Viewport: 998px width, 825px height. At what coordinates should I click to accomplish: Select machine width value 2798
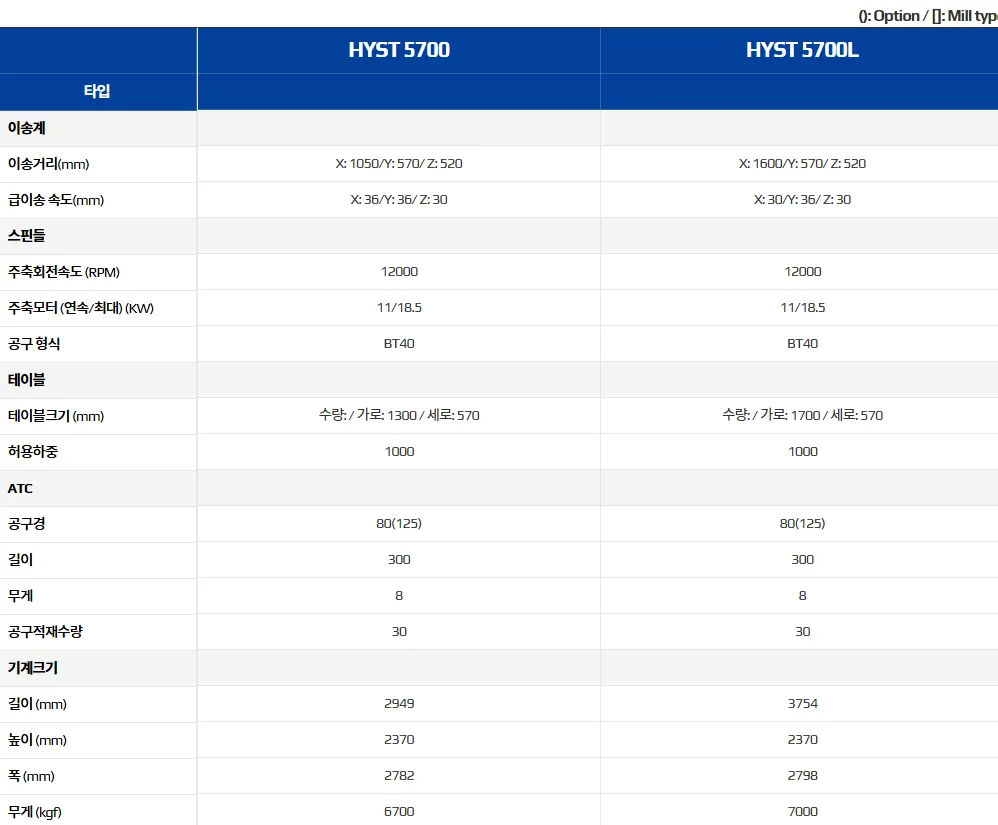(803, 775)
